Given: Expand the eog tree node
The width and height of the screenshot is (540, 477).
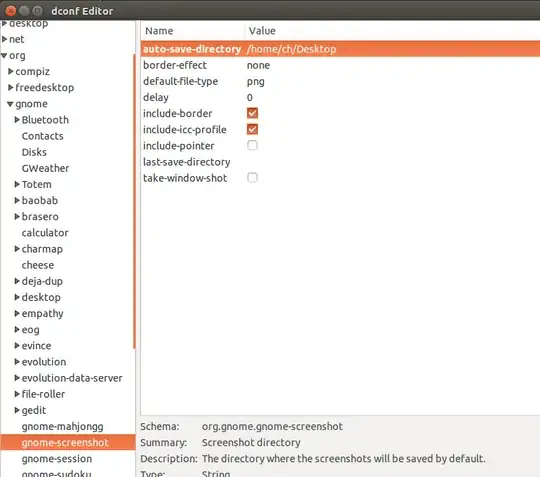Looking at the screenshot, I should coord(17,330).
